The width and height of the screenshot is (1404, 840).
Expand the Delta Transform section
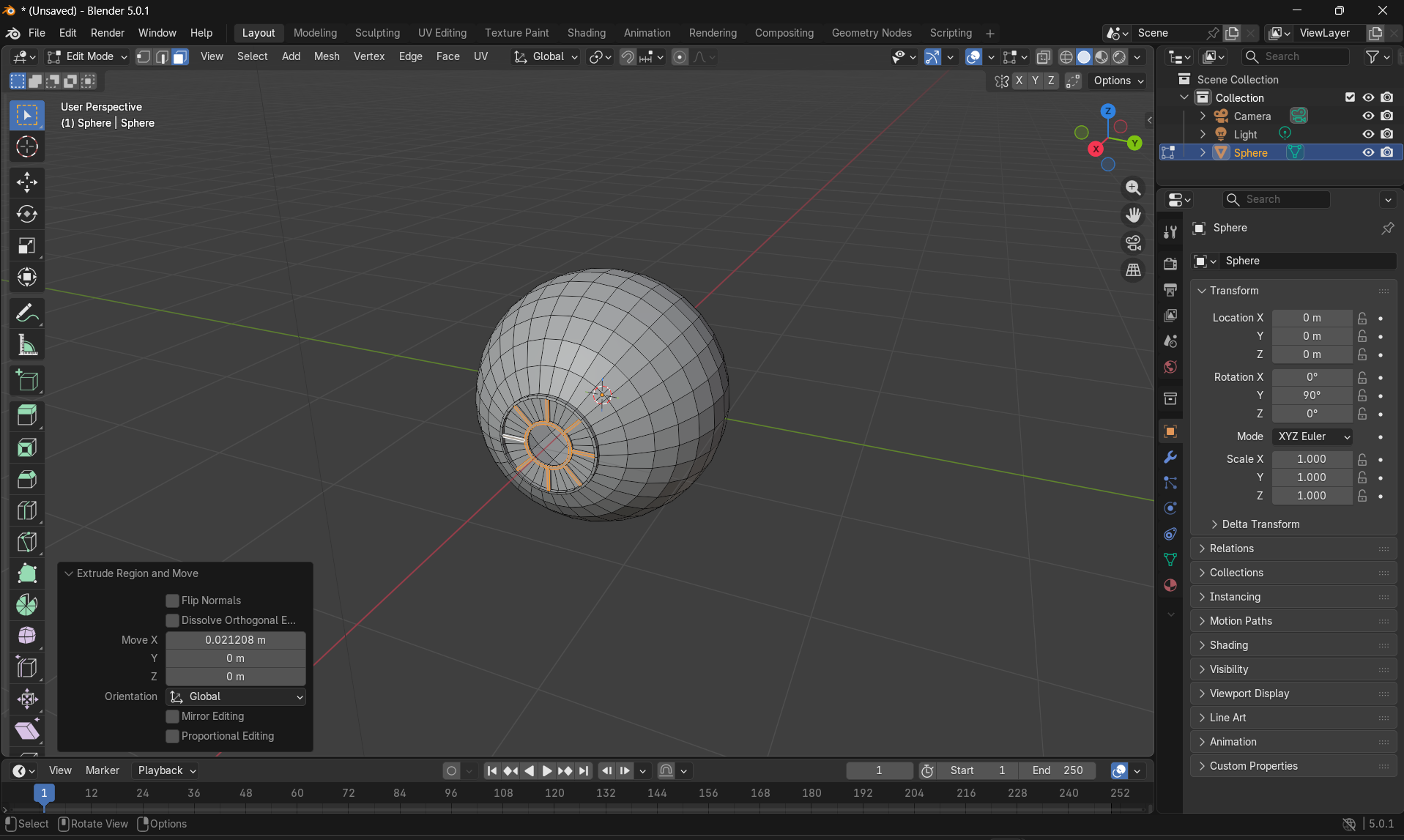coord(1260,524)
